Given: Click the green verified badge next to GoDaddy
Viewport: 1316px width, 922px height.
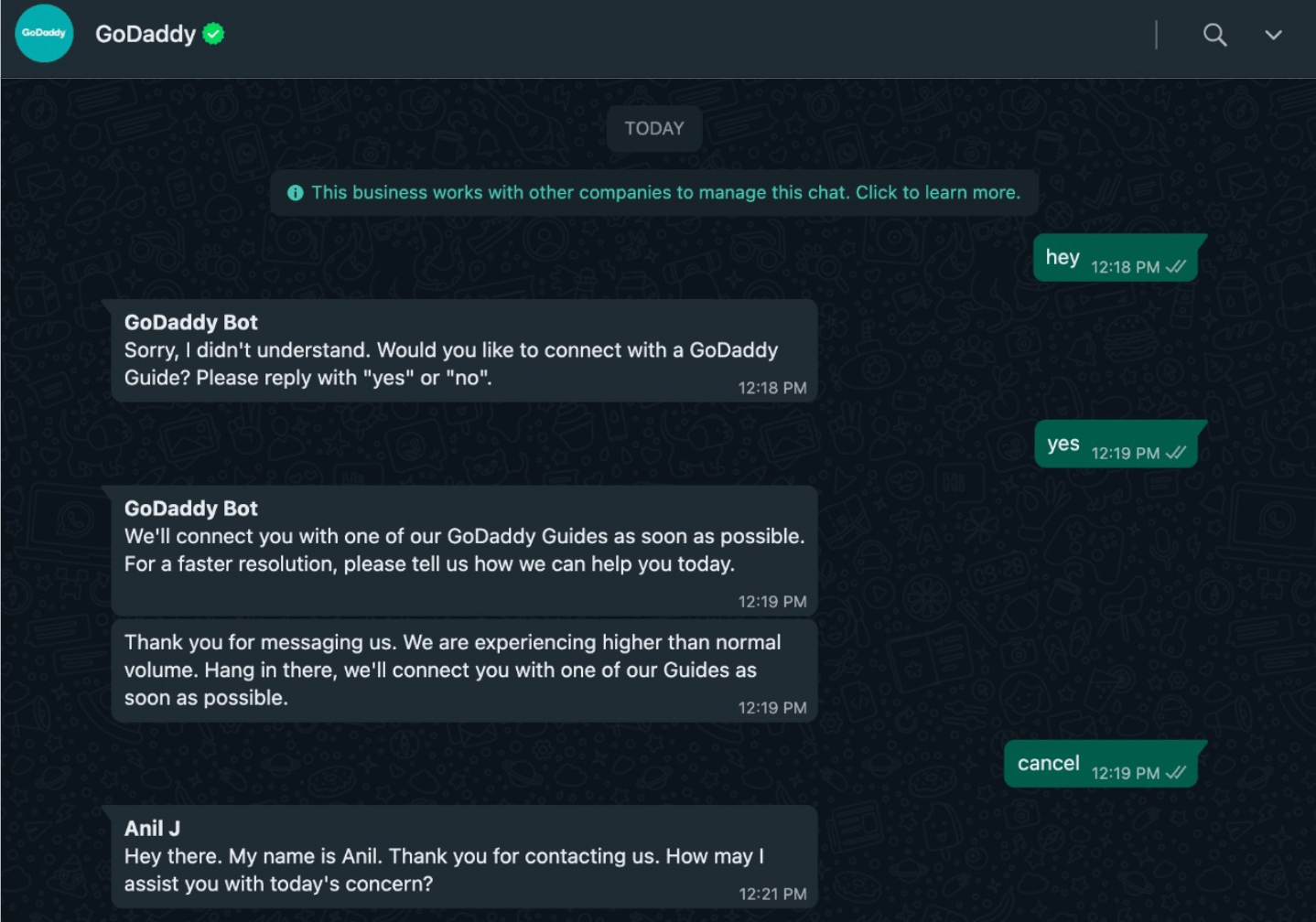Looking at the screenshot, I should 212,33.
